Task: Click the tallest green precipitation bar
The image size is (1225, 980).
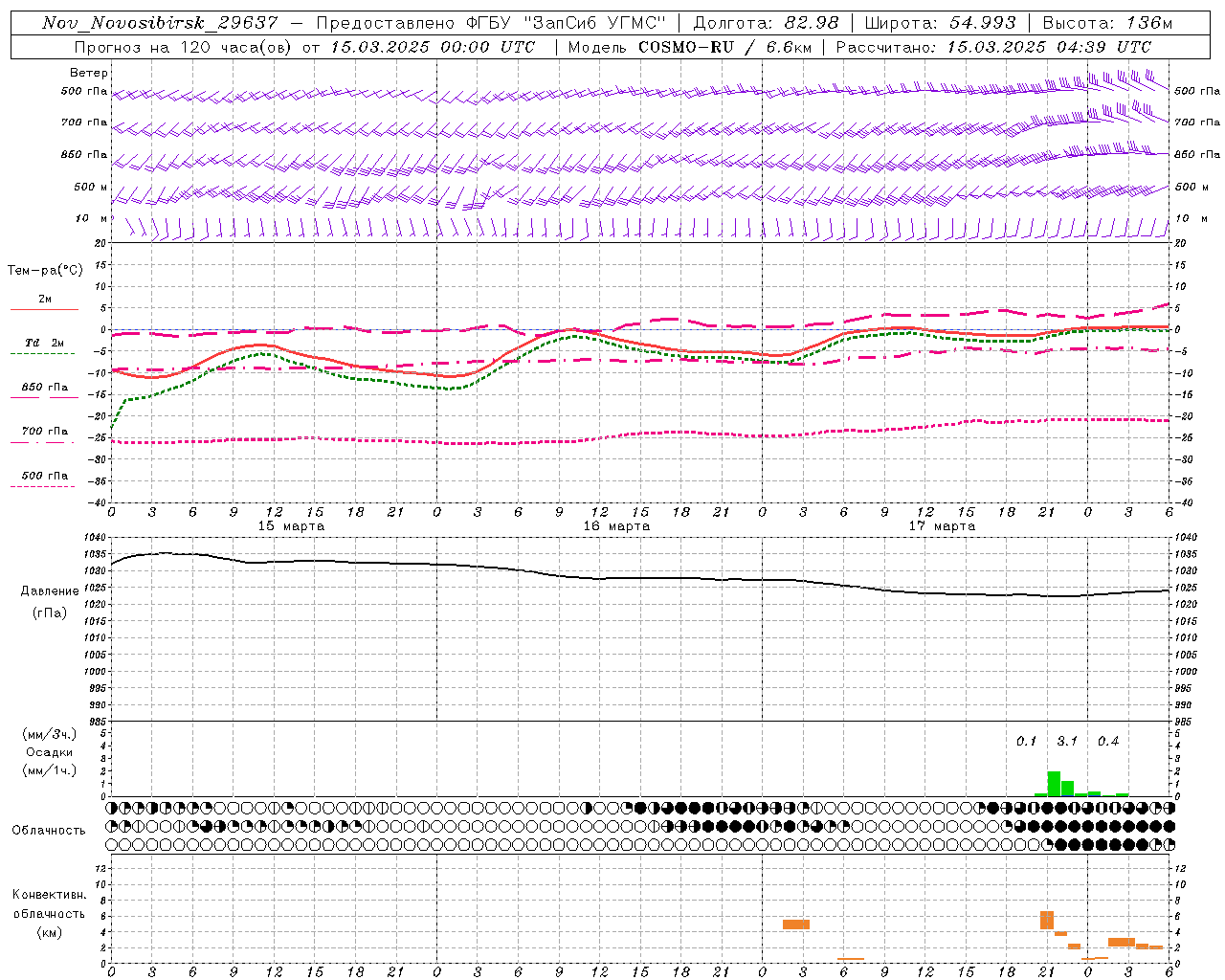Action: coord(1054,784)
